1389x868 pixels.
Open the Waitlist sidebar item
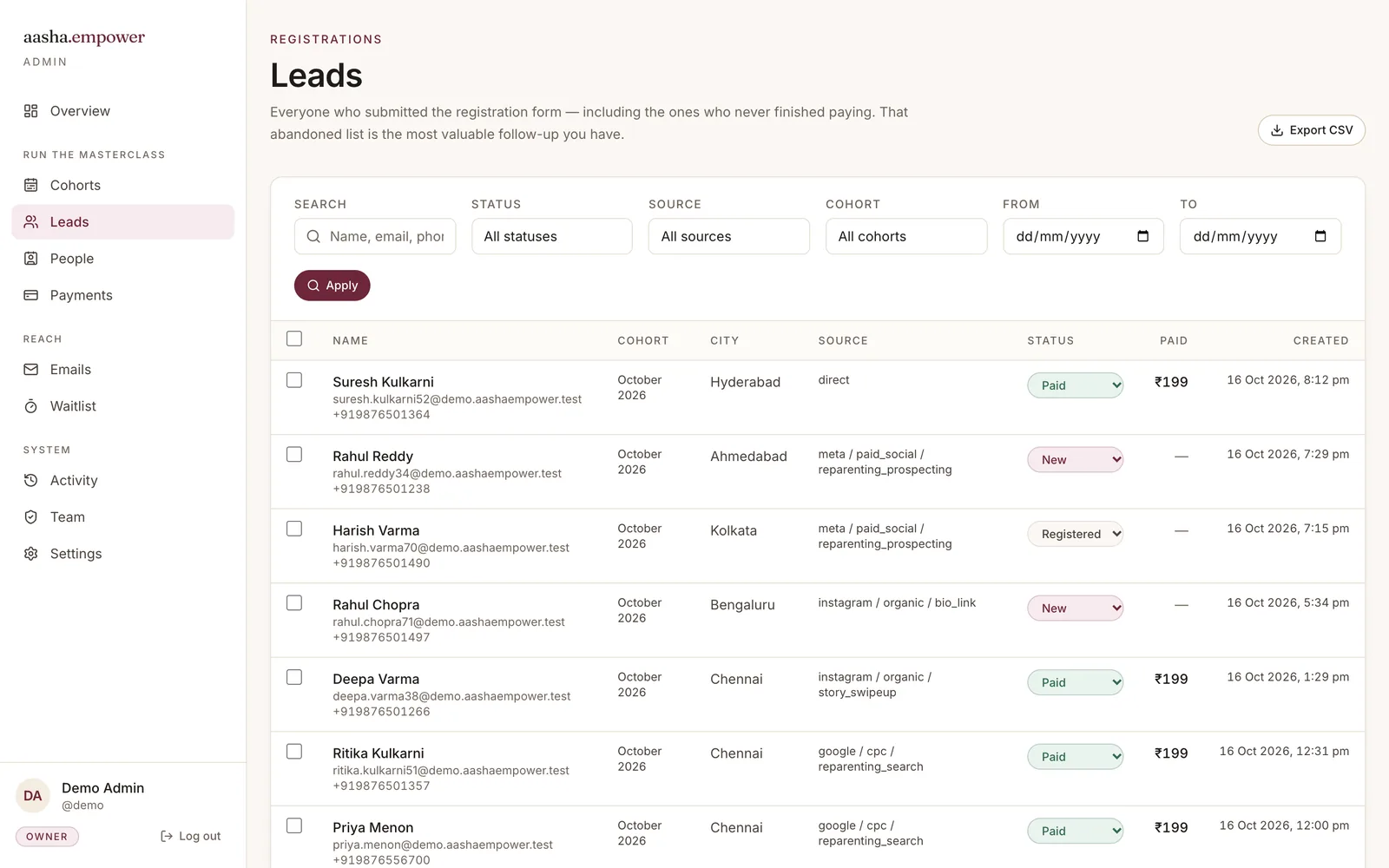point(122,406)
